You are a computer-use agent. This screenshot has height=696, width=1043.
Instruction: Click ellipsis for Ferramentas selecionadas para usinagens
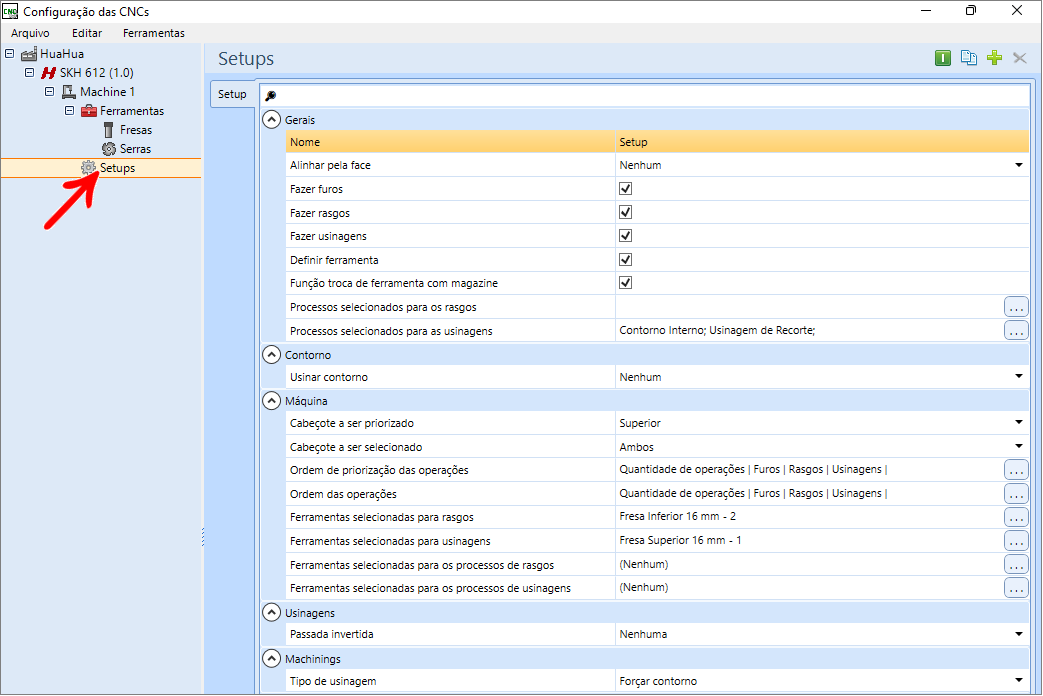click(x=1016, y=541)
